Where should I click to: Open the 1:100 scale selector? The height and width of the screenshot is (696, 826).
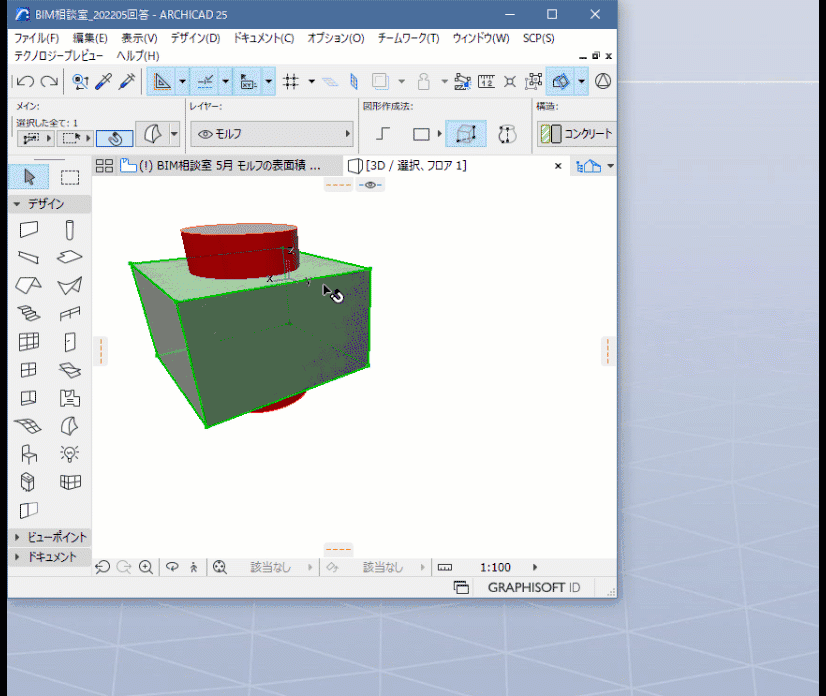coord(496,567)
